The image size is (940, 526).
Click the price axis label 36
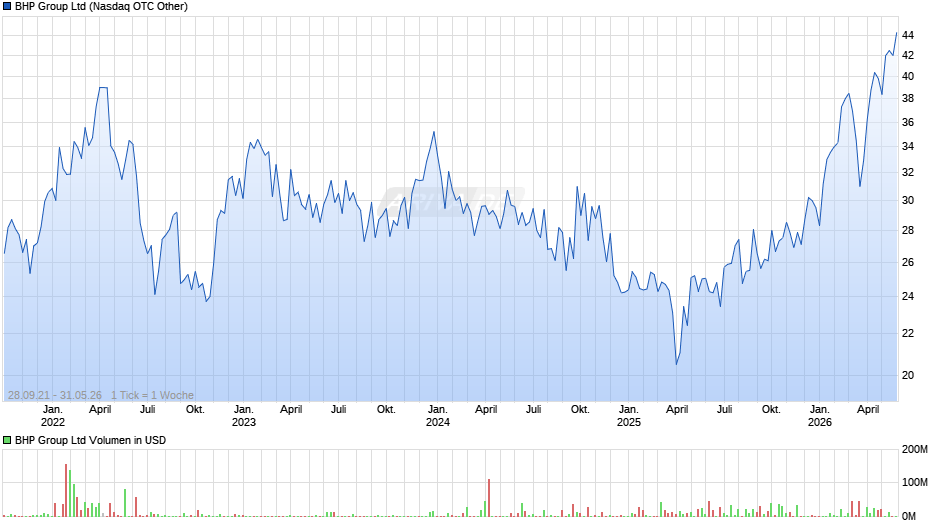908,122
